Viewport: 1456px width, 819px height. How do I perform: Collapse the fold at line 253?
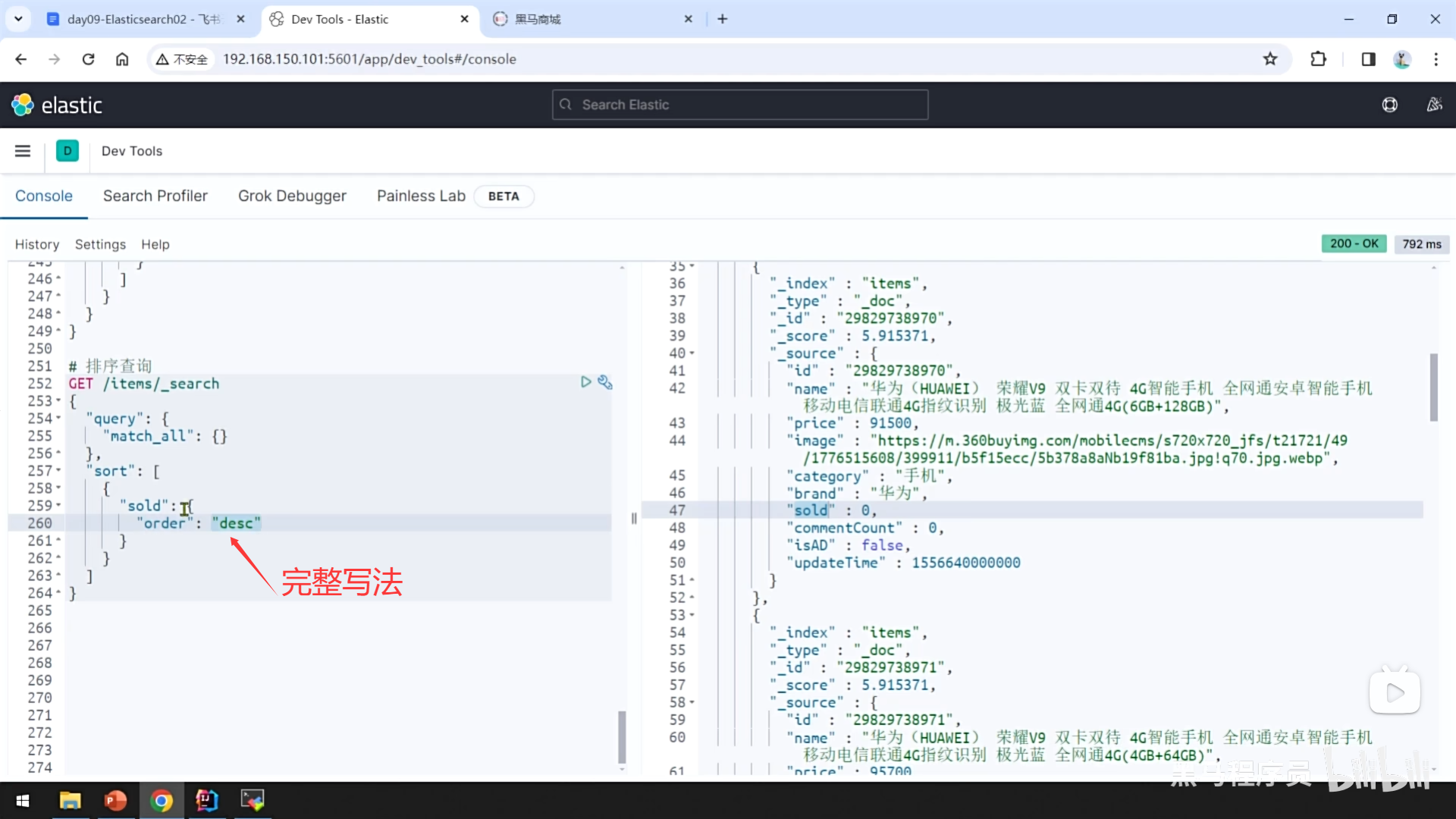[x=59, y=401]
